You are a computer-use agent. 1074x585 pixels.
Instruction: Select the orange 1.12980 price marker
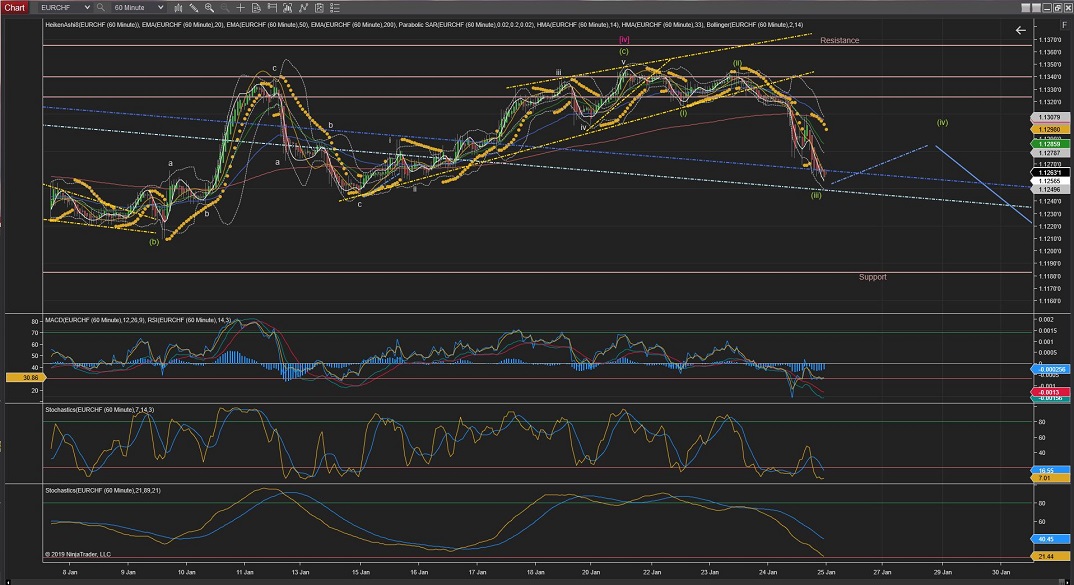[x=1049, y=129]
